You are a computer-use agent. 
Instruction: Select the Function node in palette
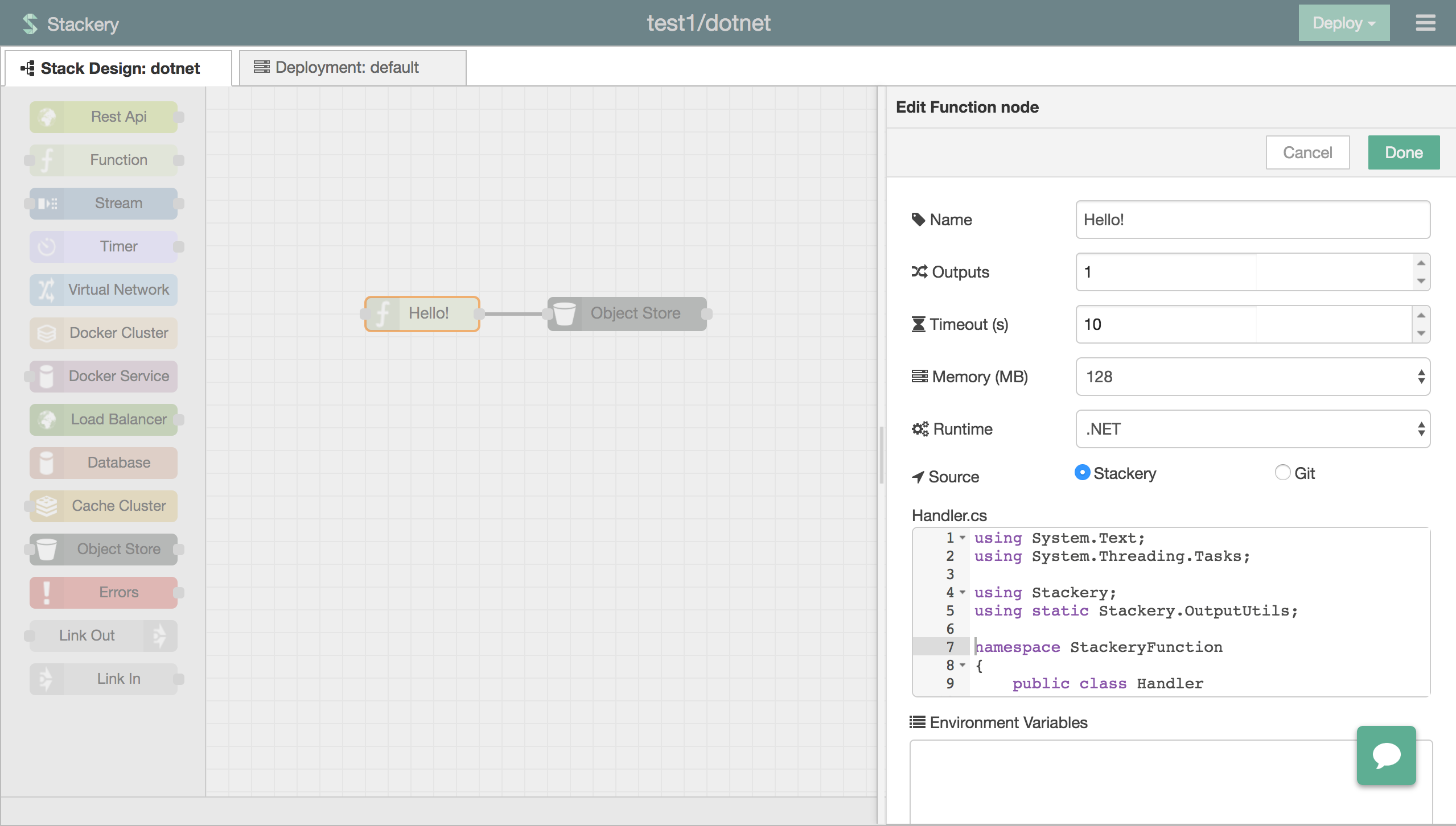104,160
